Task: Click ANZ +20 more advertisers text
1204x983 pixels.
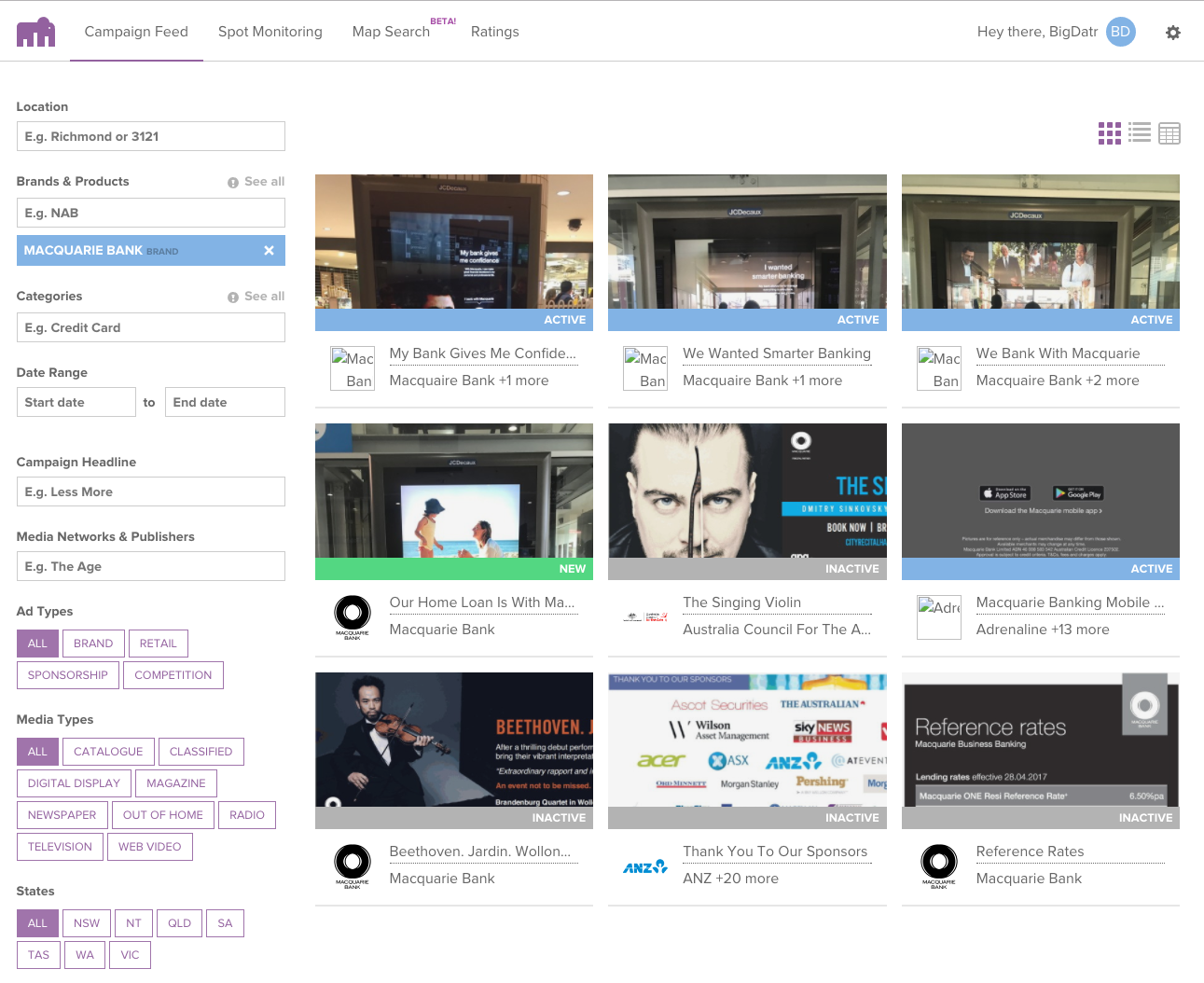Action: tap(730, 879)
